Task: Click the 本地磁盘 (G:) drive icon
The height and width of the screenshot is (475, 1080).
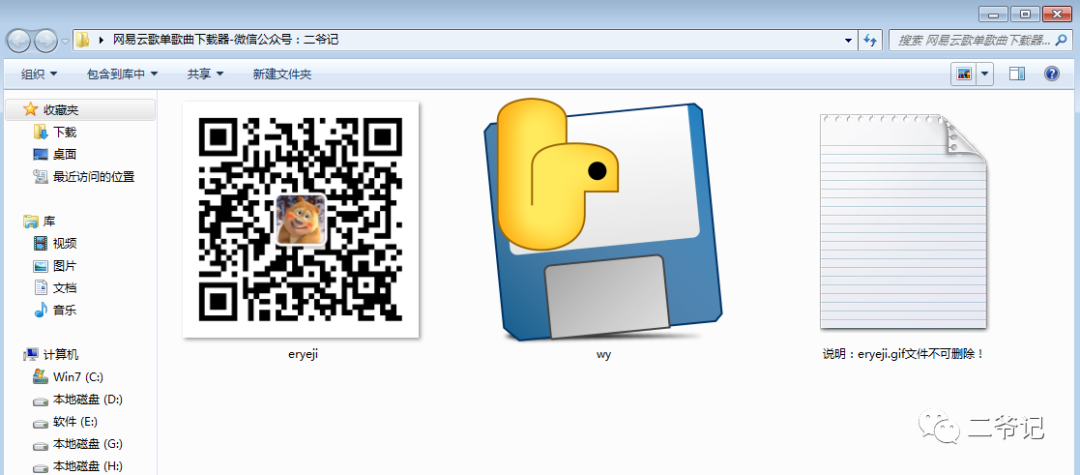Action: 41,445
